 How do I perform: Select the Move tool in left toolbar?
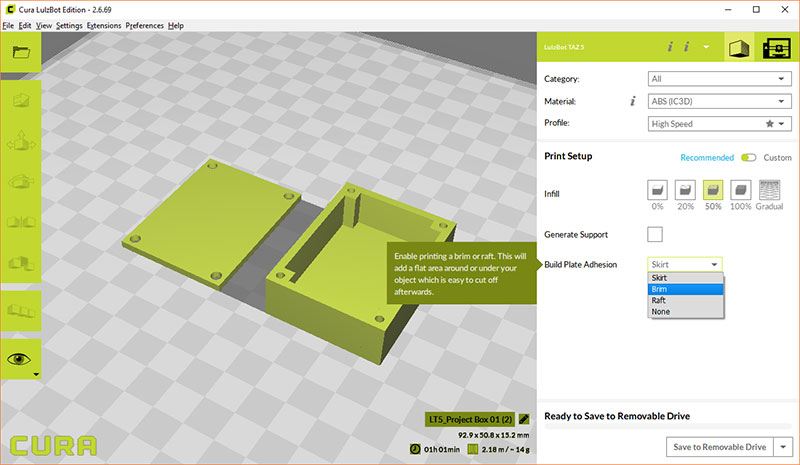click(x=21, y=141)
